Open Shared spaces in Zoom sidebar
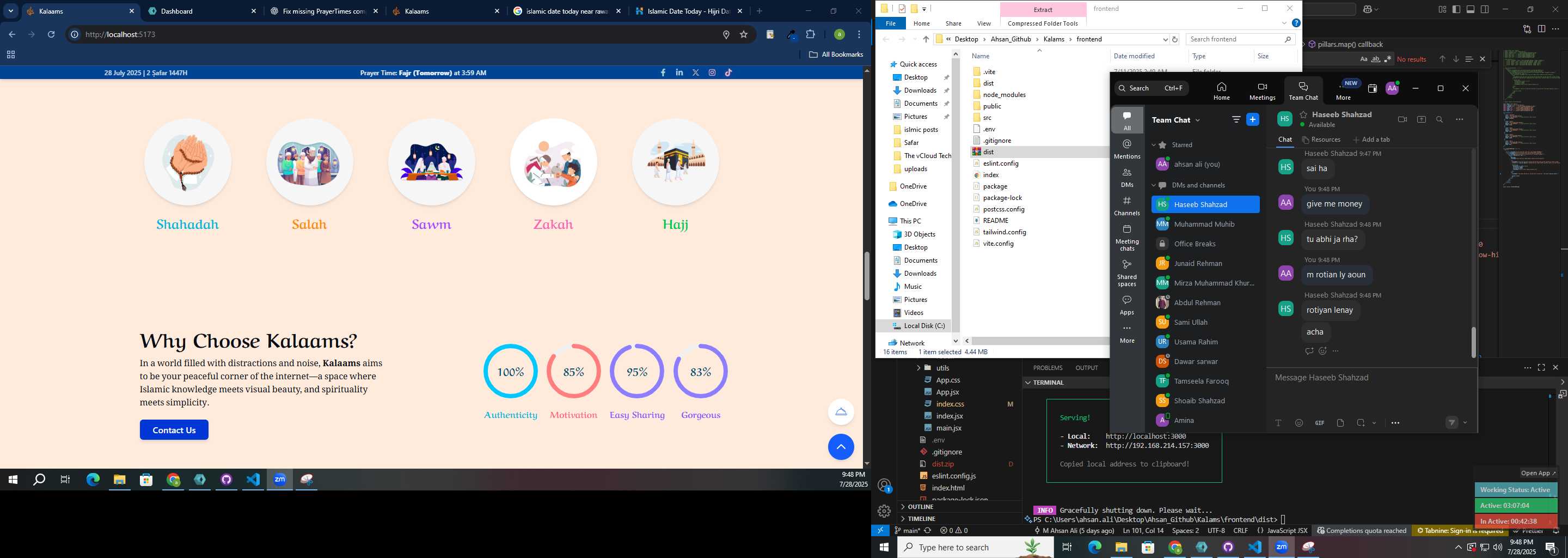This screenshot has width=1568, height=558. click(1126, 273)
